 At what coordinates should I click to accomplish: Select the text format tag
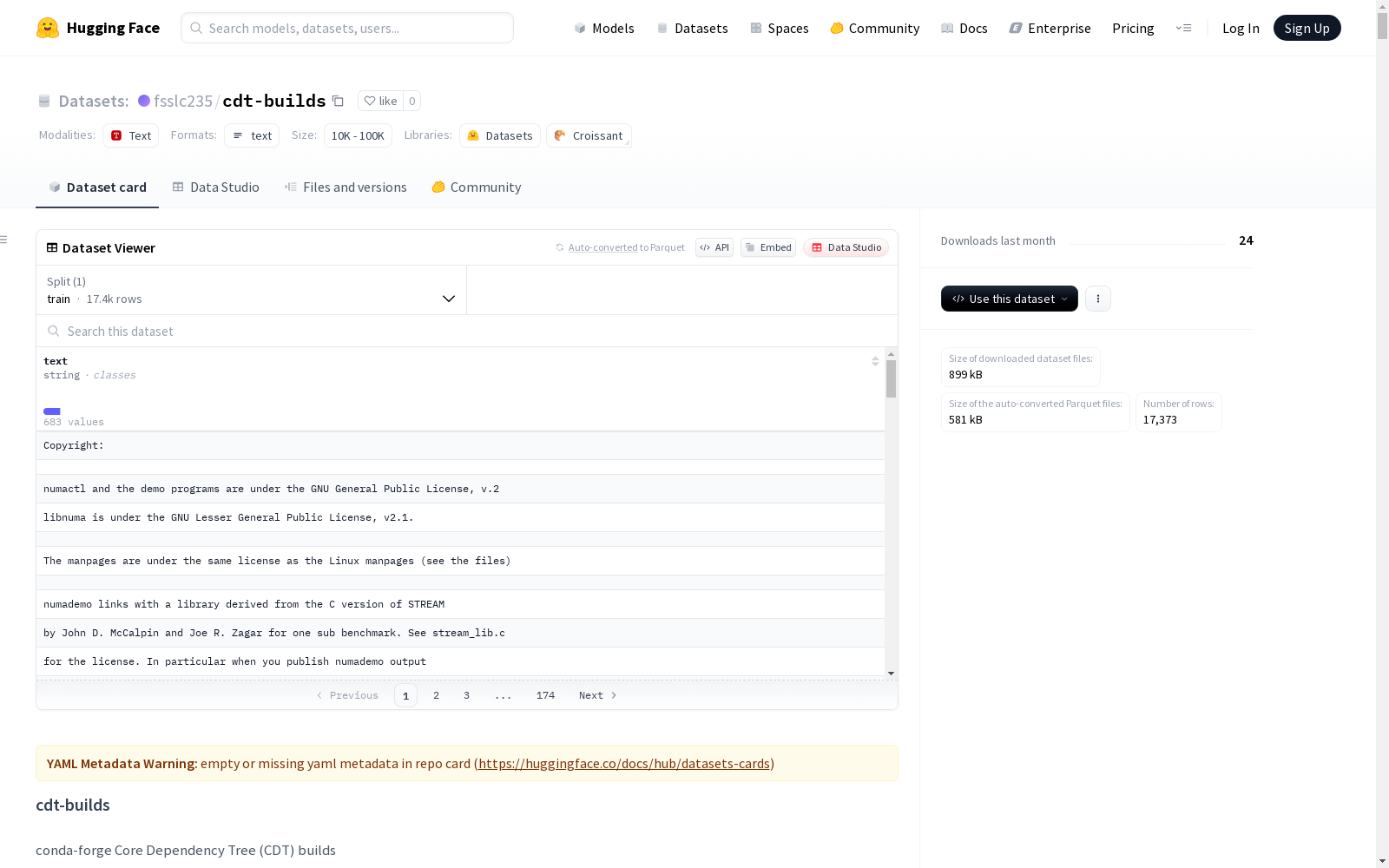tap(252, 135)
